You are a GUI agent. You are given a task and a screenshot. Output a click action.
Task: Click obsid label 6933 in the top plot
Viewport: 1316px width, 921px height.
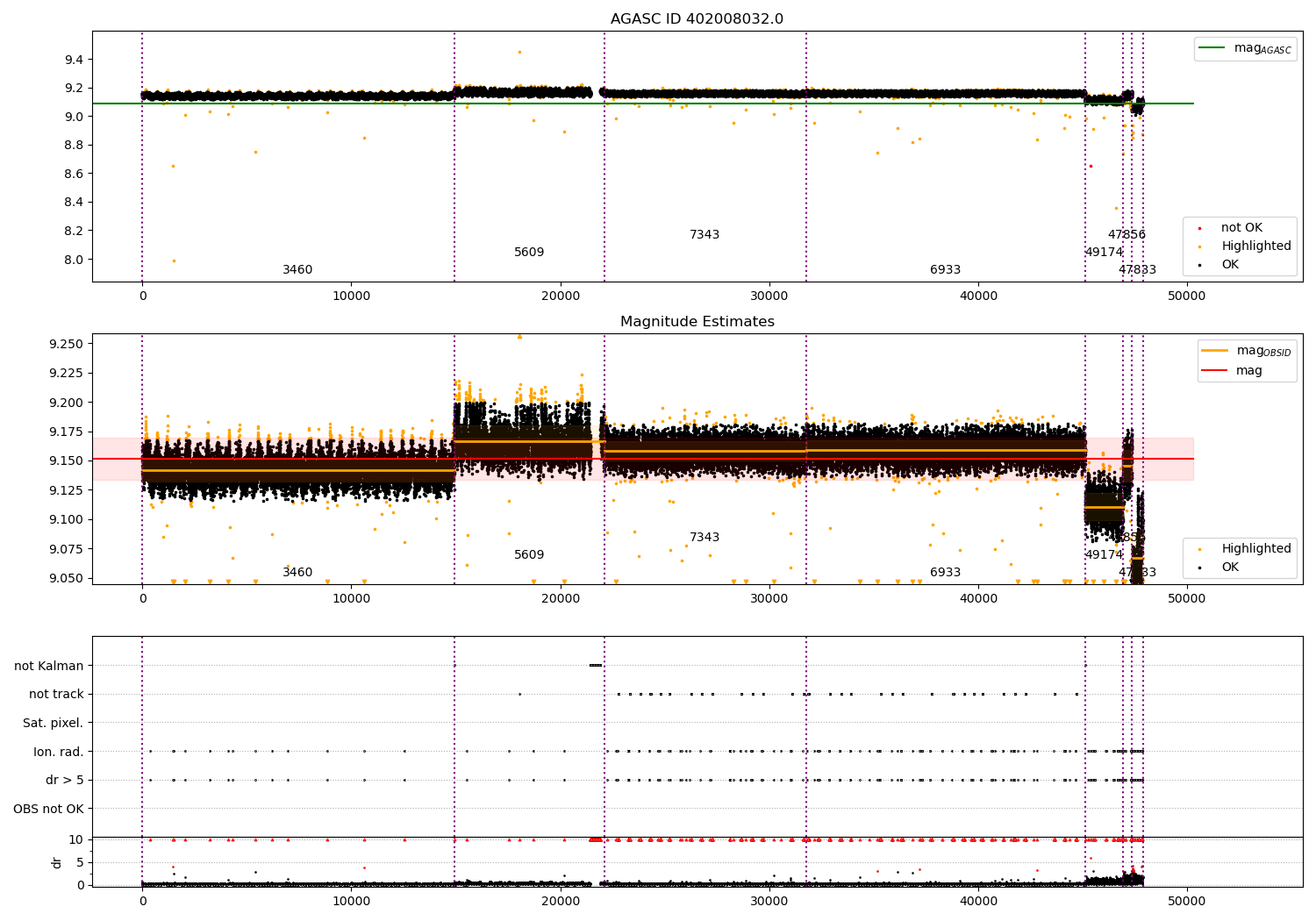946,270
